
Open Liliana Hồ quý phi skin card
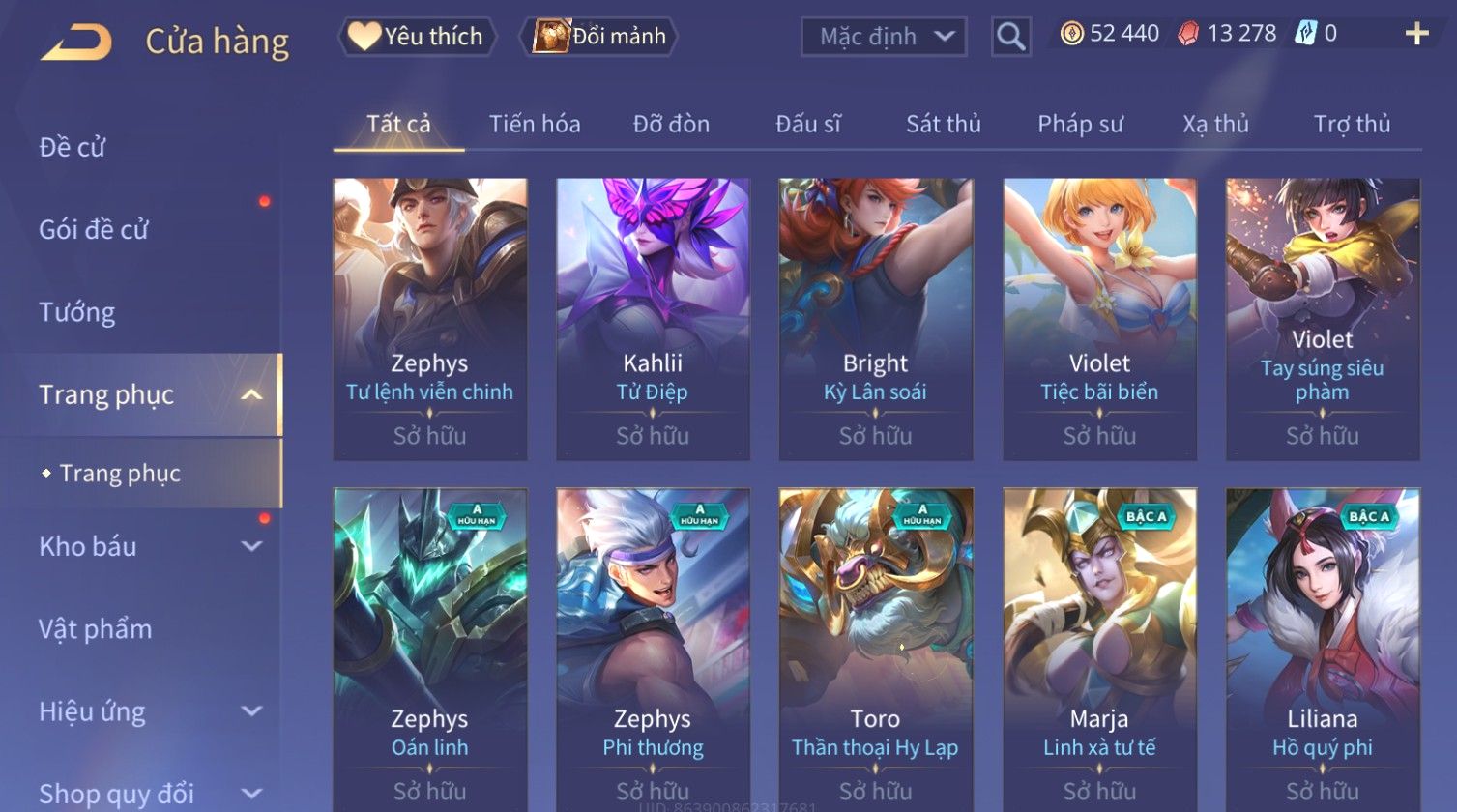click(1323, 650)
